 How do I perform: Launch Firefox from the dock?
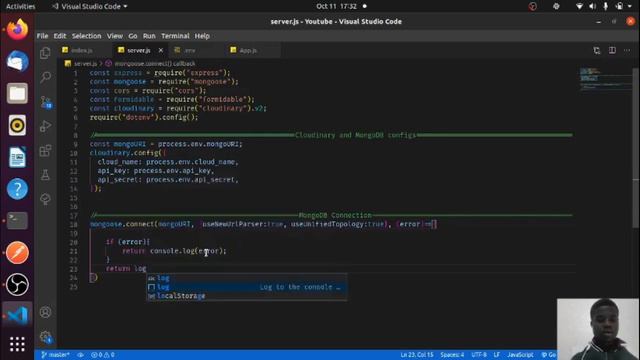(17, 29)
